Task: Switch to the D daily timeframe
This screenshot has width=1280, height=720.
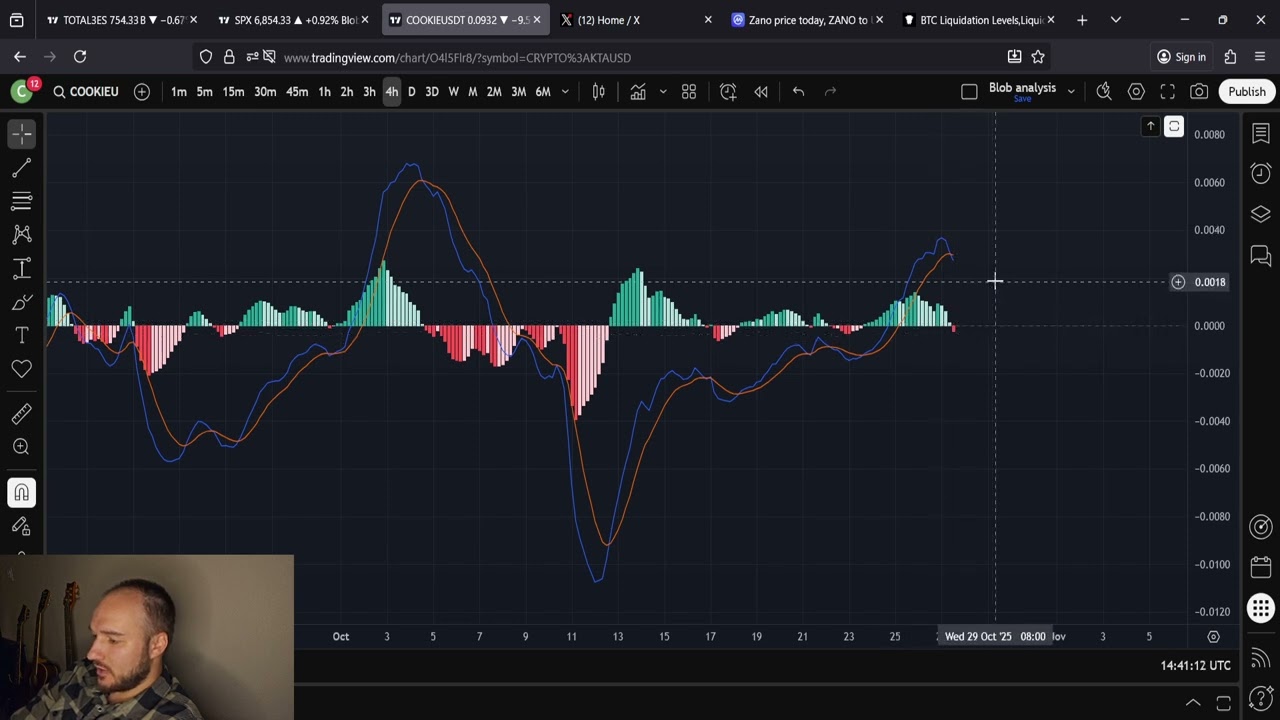Action: pos(411,92)
